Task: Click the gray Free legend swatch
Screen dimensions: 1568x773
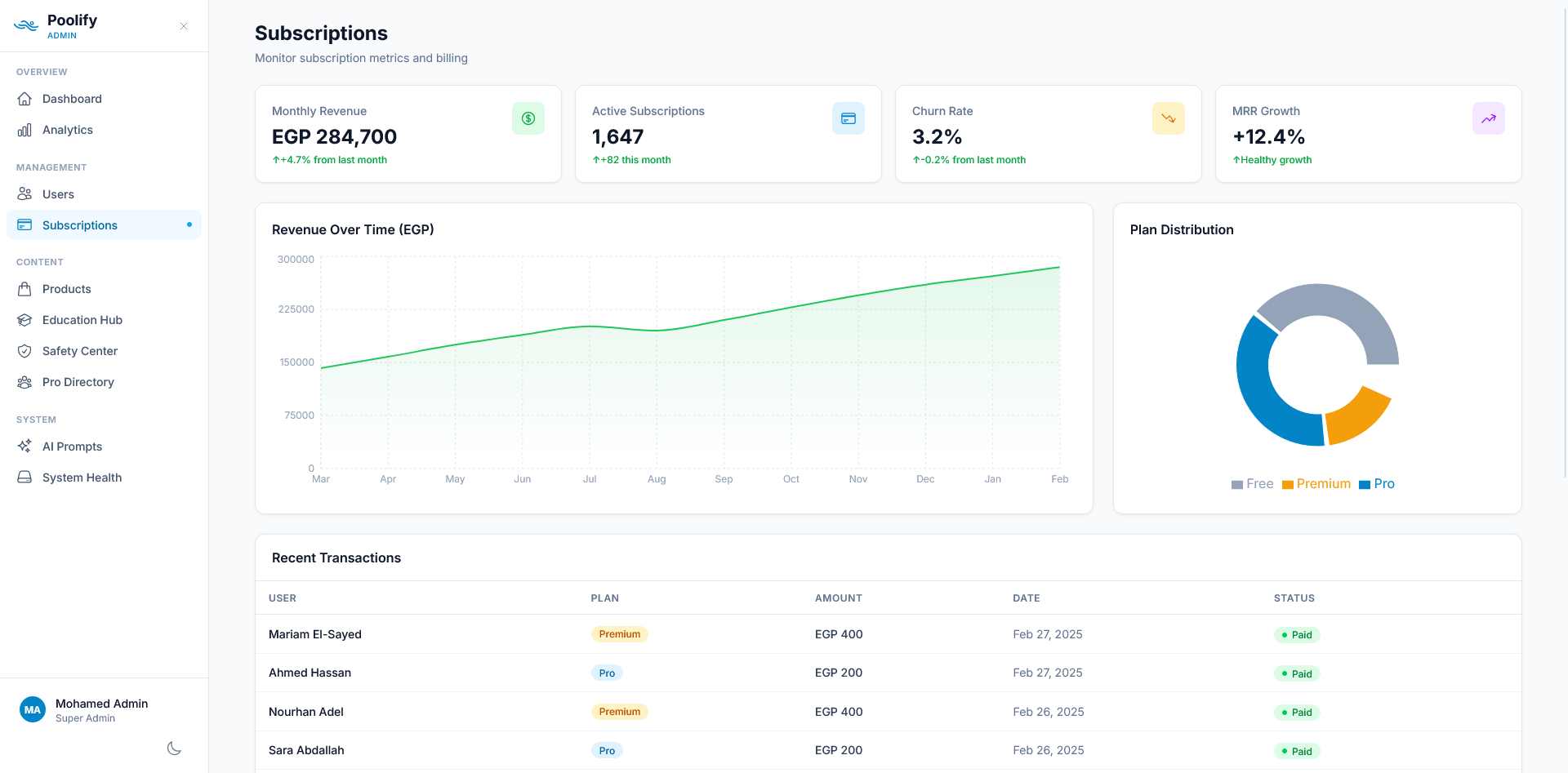Action: coord(1236,485)
